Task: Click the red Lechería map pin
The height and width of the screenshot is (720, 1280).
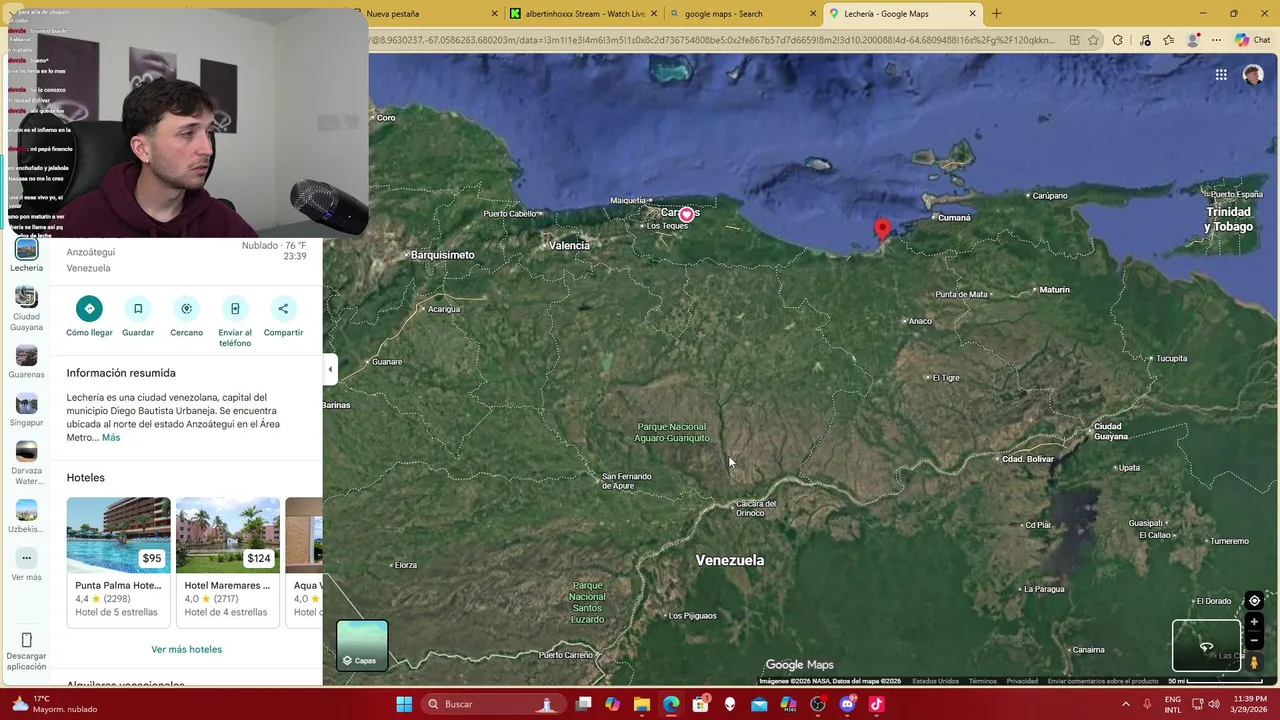Action: pyautogui.click(x=882, y=230)
